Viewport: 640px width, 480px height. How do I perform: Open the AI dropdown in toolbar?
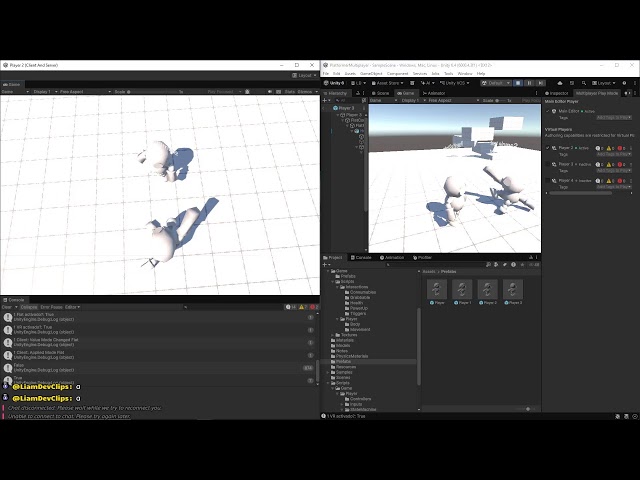pyautogui.click(x=426, y=83)
